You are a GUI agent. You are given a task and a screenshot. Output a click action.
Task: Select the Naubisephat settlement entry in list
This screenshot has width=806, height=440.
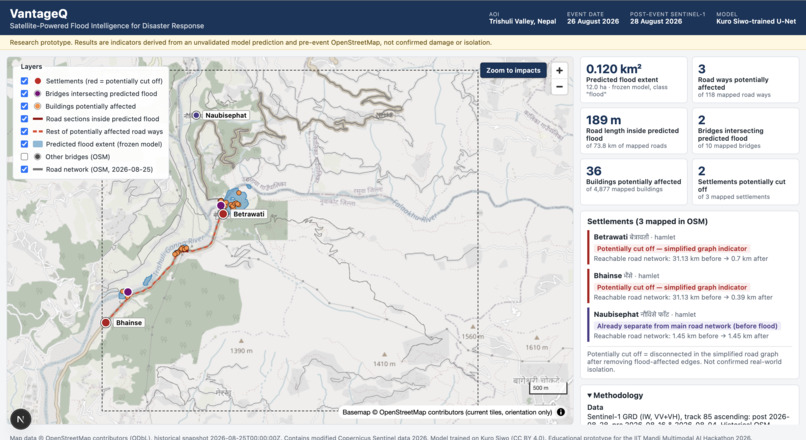coord(689,325)
